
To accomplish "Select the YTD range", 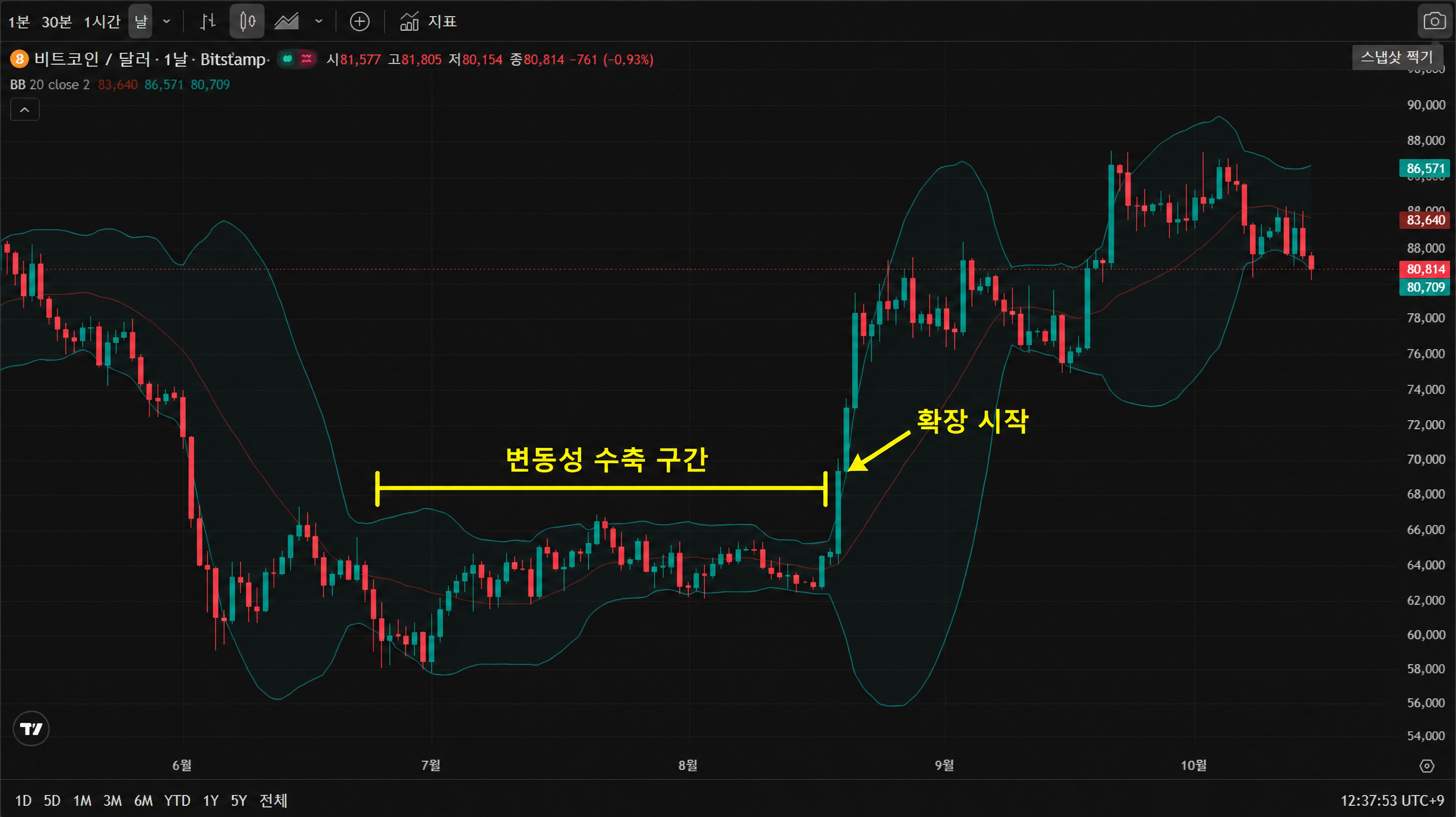I will click(x=177, y=801).
